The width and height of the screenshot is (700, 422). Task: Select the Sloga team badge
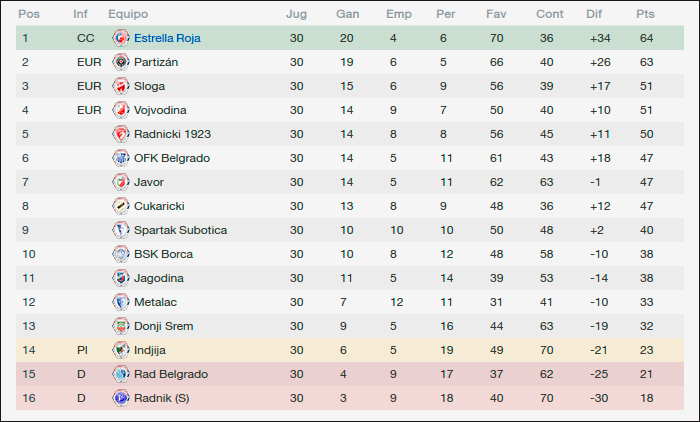(121, 86)
